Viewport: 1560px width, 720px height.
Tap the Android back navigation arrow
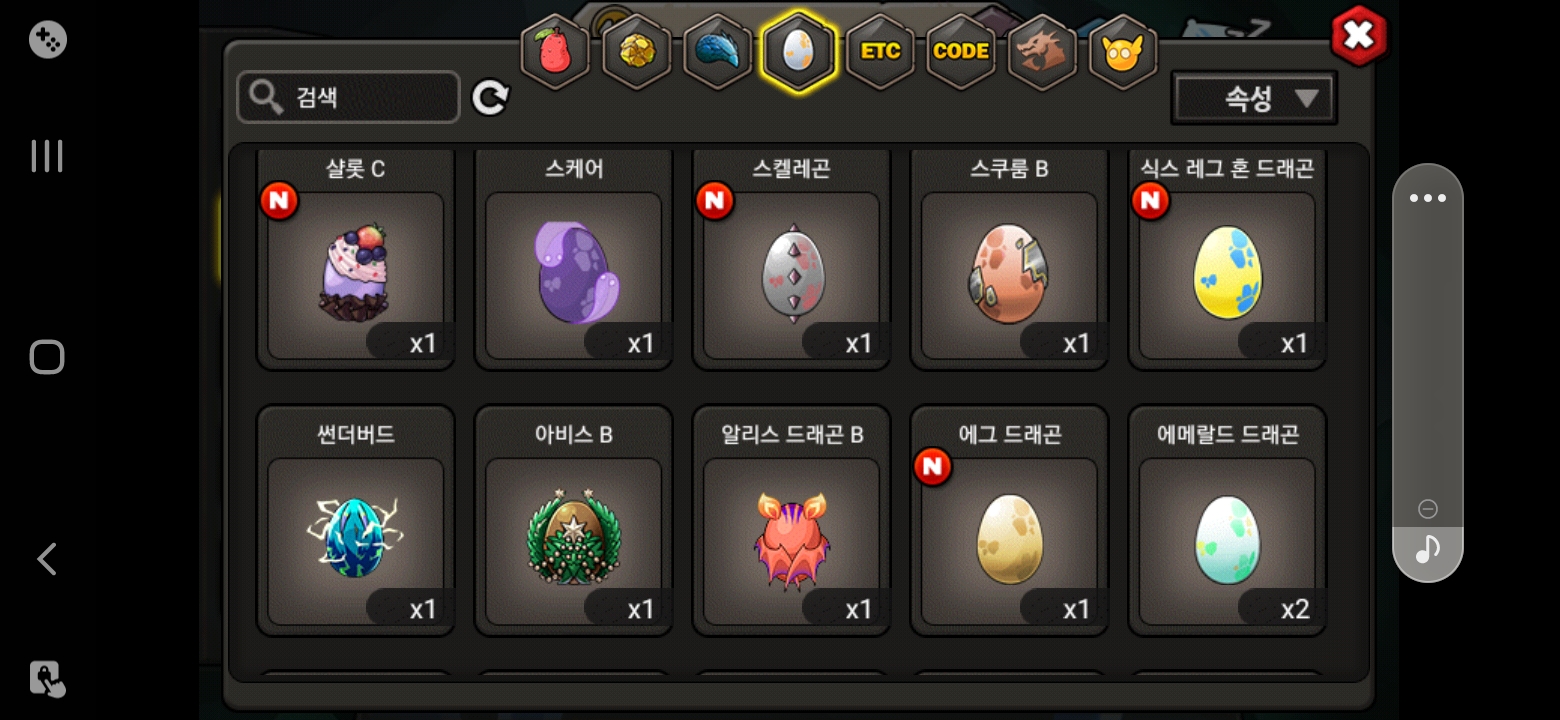click(x=47, y=559)
